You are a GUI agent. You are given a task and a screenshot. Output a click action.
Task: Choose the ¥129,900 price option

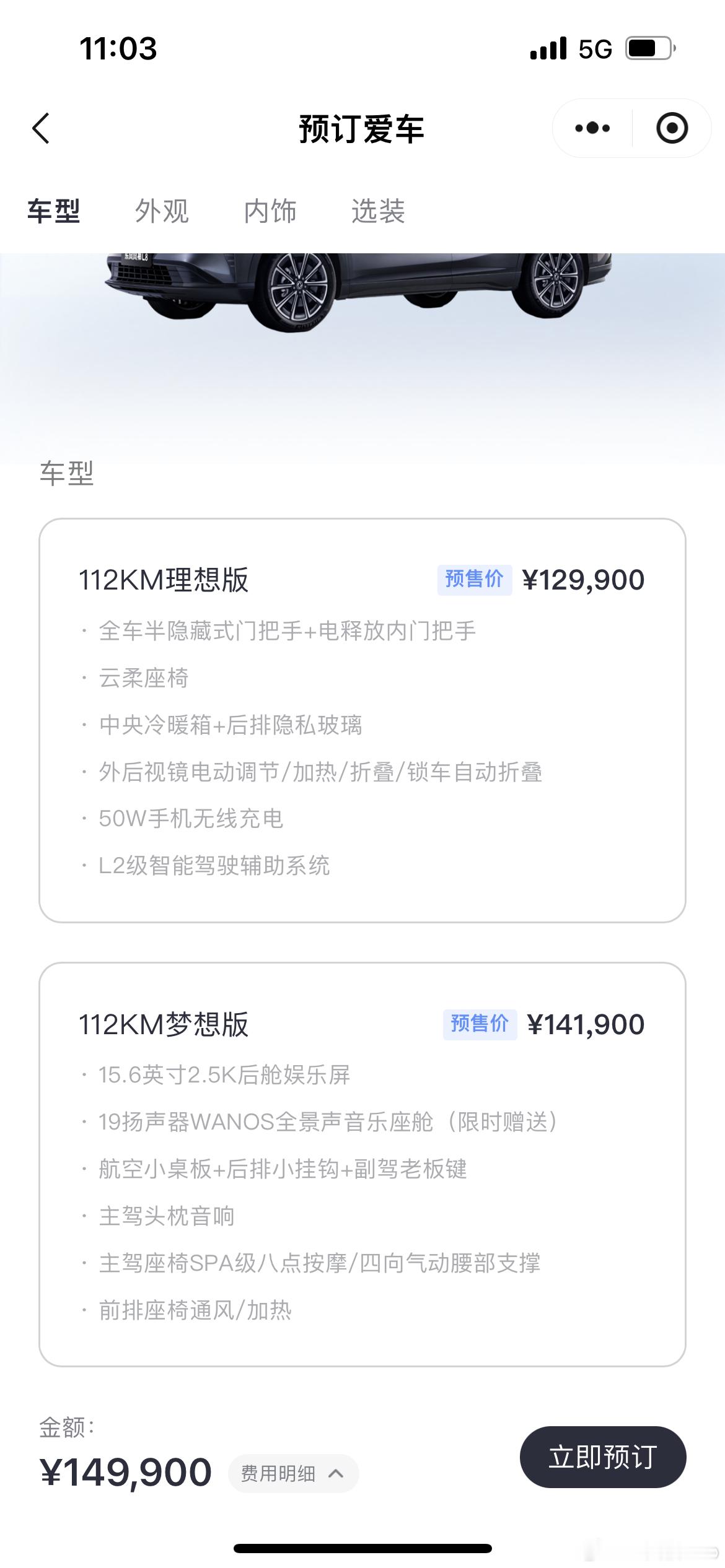point(584,580)
